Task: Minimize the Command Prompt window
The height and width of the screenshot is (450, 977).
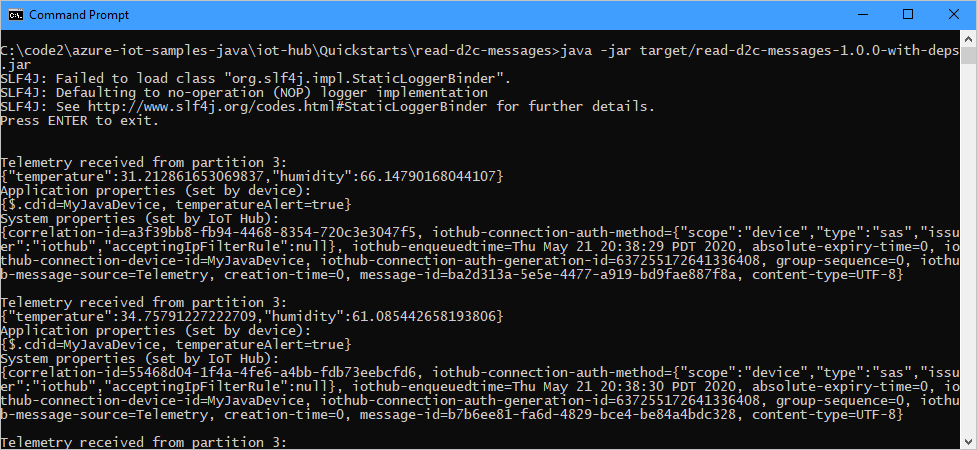Action: click(x=863, y=15)
